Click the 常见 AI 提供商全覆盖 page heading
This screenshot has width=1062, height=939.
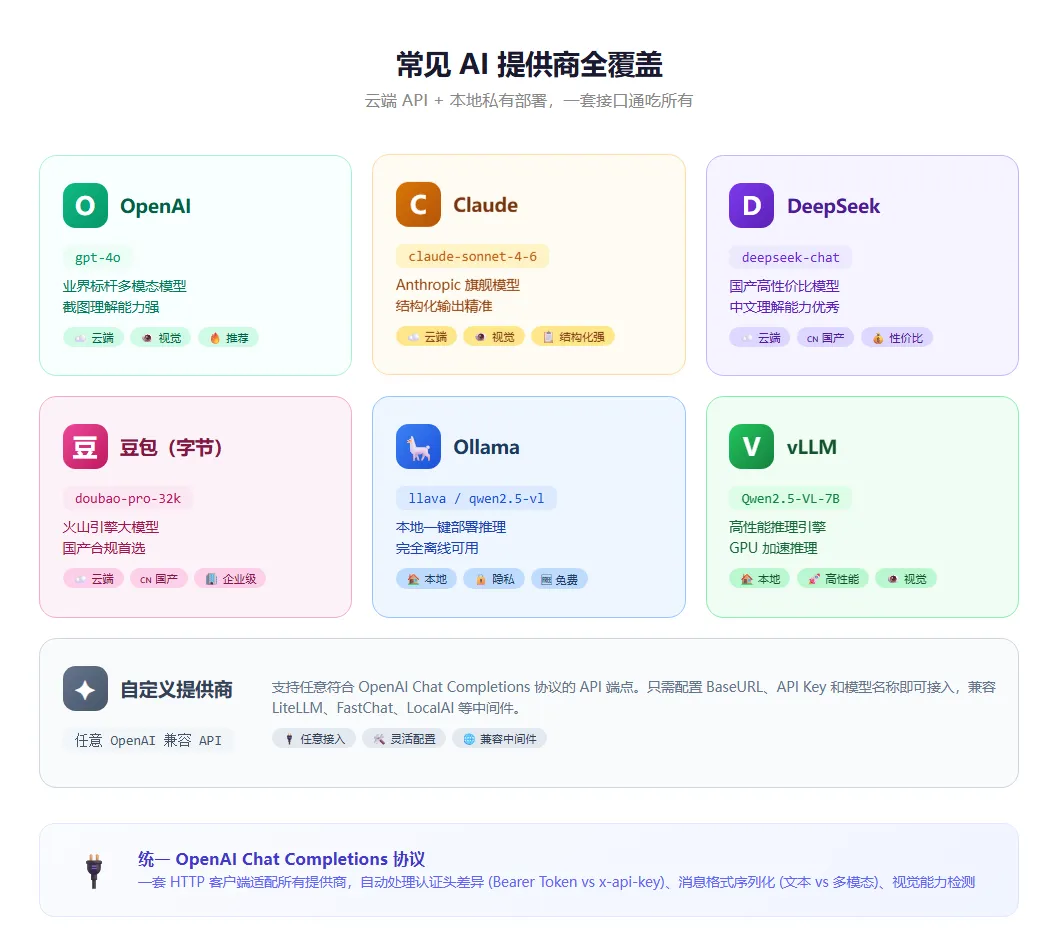(x=530, y=64)
